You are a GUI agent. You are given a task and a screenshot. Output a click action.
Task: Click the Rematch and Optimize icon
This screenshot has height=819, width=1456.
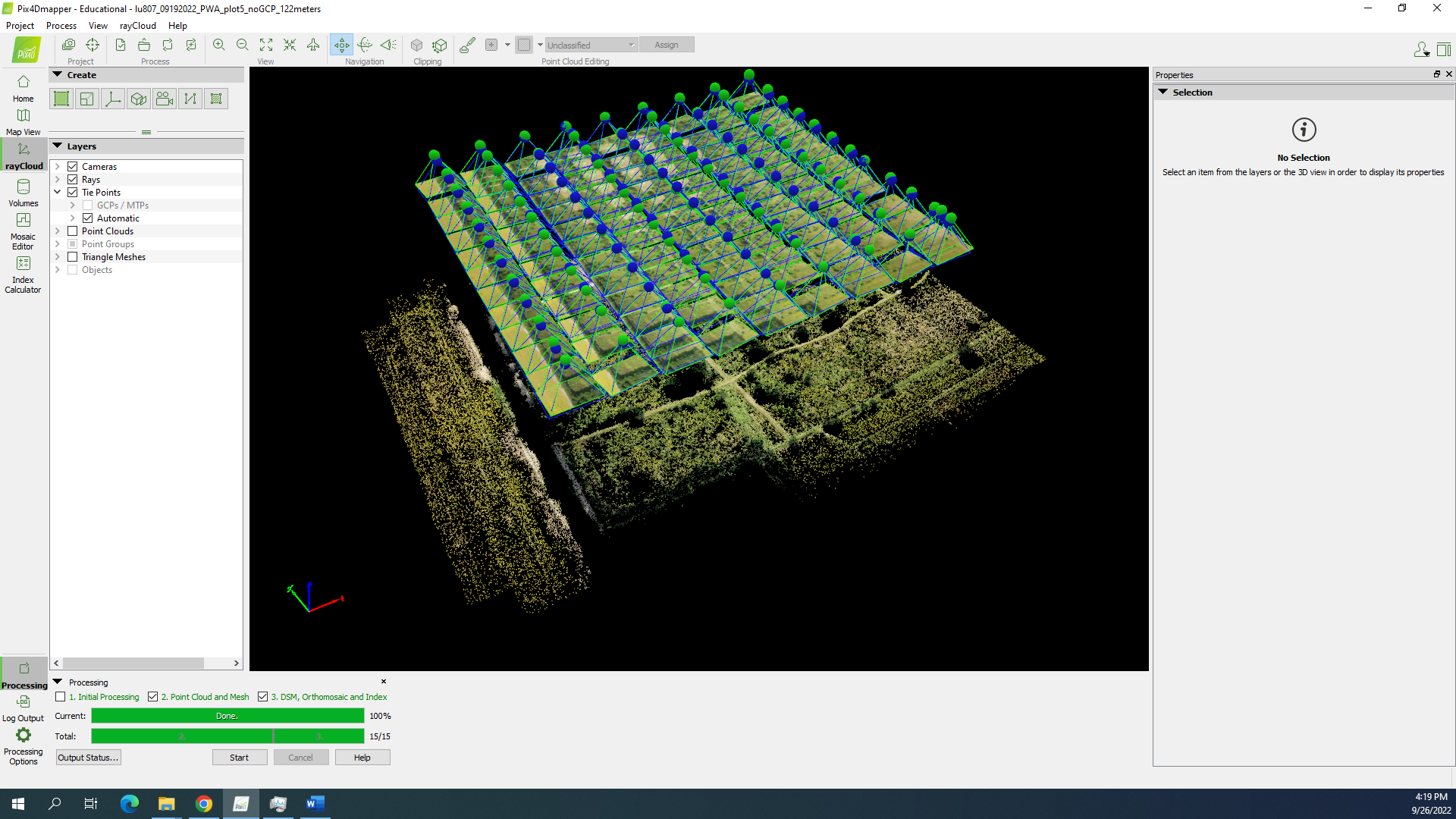click(191, 45)
